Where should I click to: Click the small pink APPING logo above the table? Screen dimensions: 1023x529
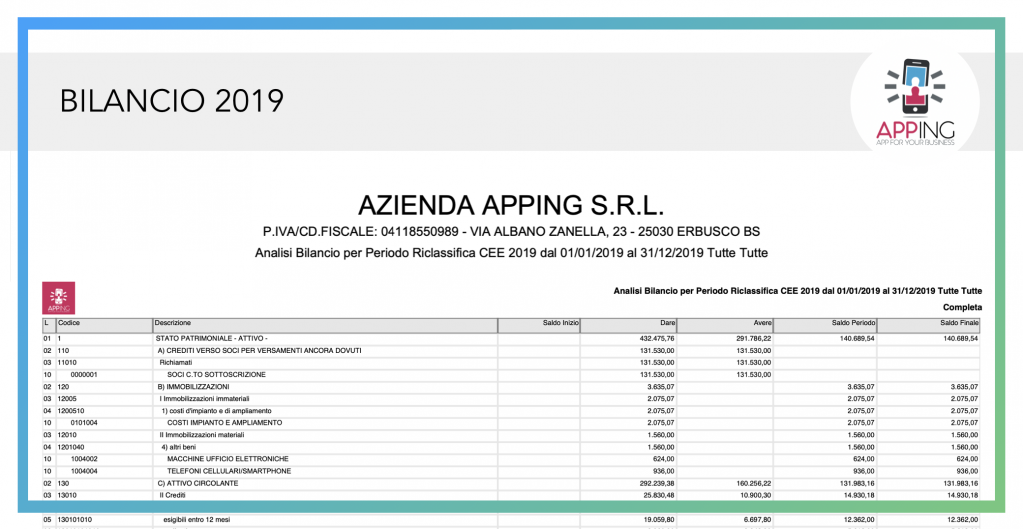[58, 297]
